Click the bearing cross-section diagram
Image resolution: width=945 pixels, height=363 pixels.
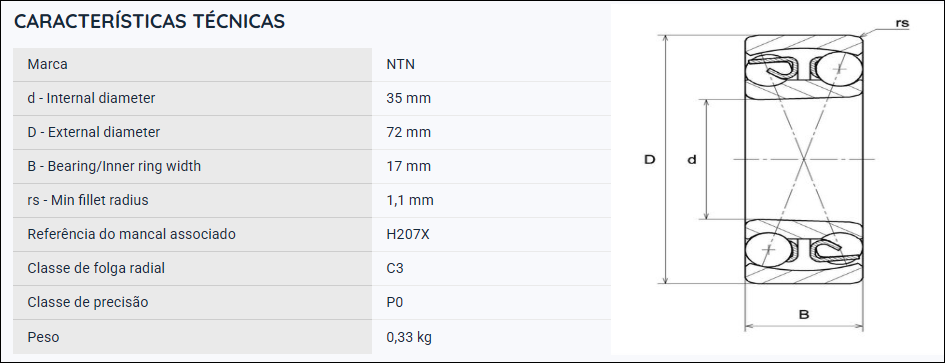click(777, 176)
